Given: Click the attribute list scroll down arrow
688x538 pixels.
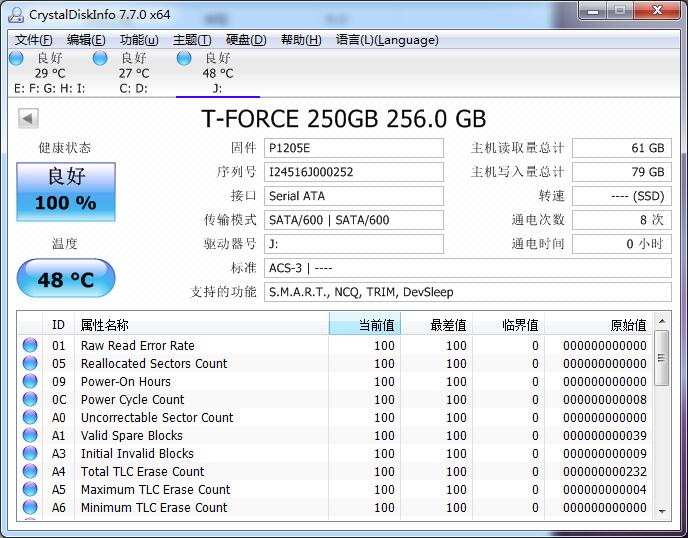Looking at the screenshot, I should [x=662, y=511].
